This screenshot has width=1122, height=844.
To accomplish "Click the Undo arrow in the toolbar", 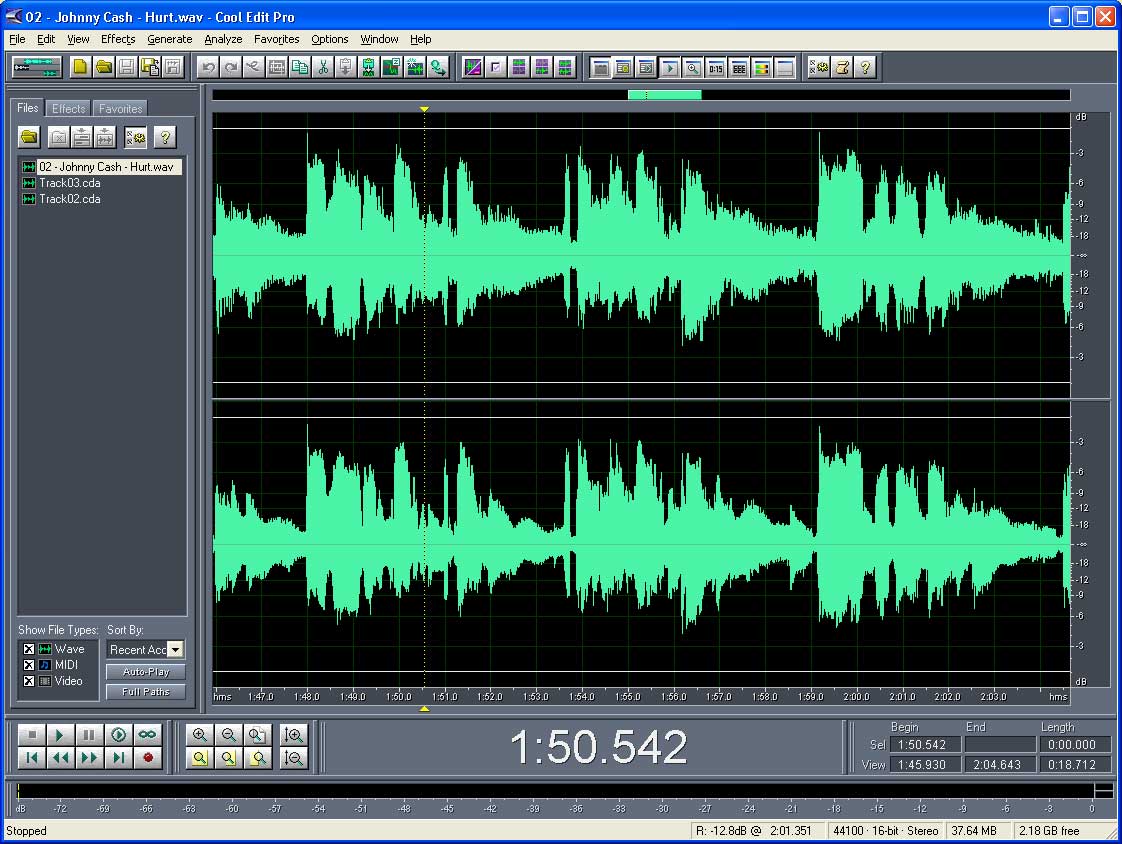I will (208, 67).
